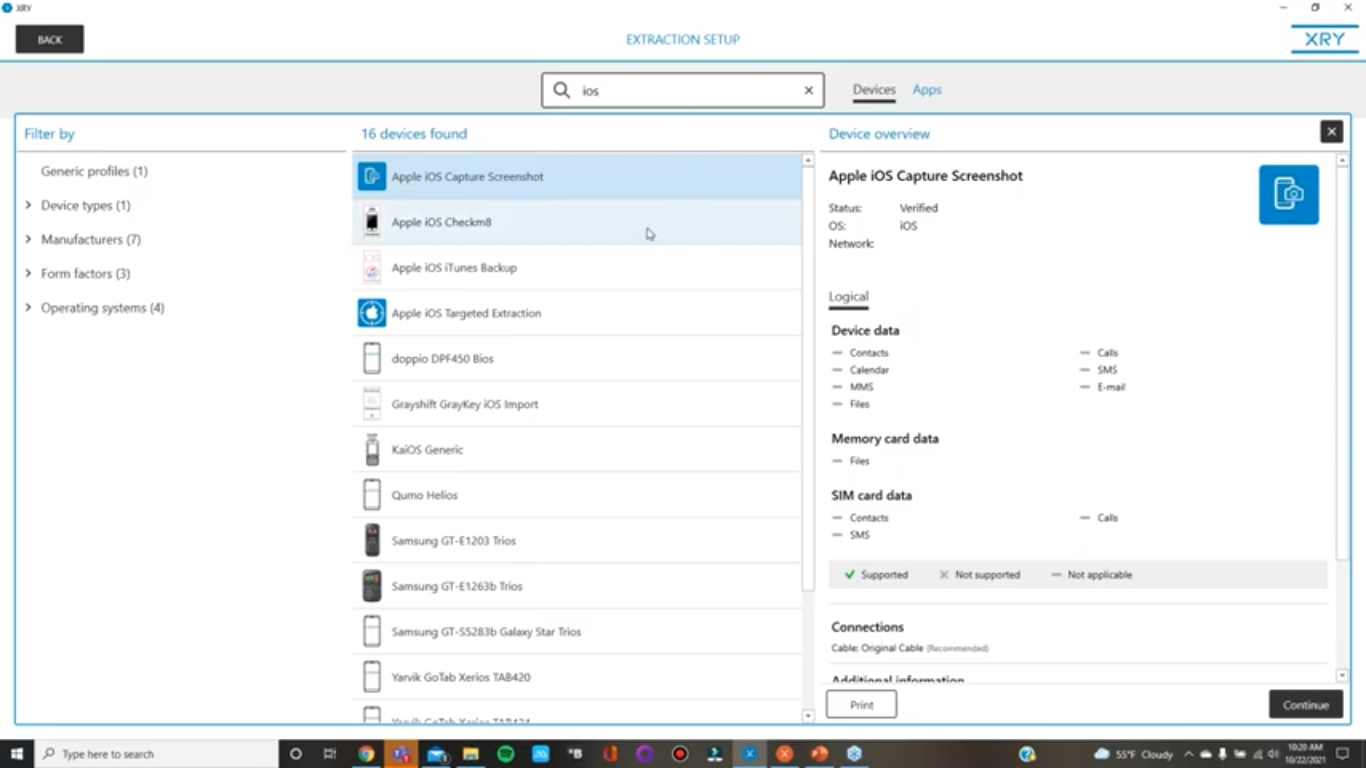Expand the Operating systems filter

(x=28, y=307)
